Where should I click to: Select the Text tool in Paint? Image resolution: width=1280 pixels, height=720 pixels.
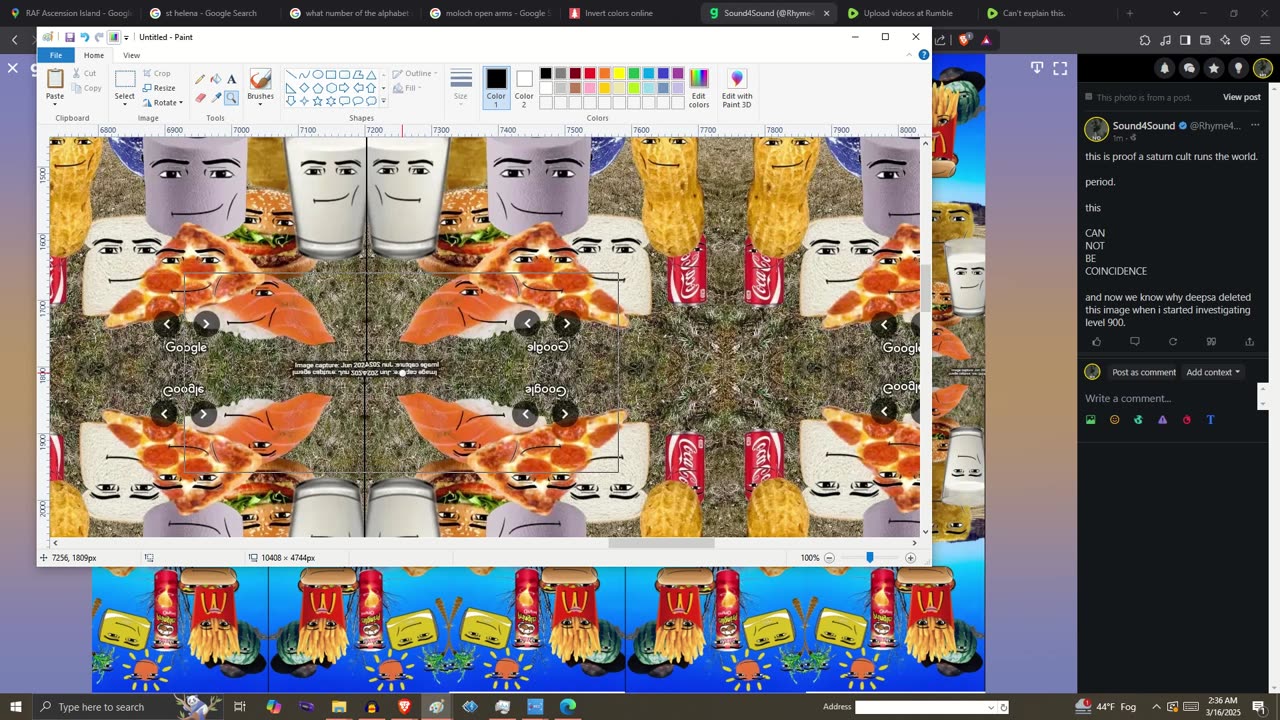tap(231, 79)
